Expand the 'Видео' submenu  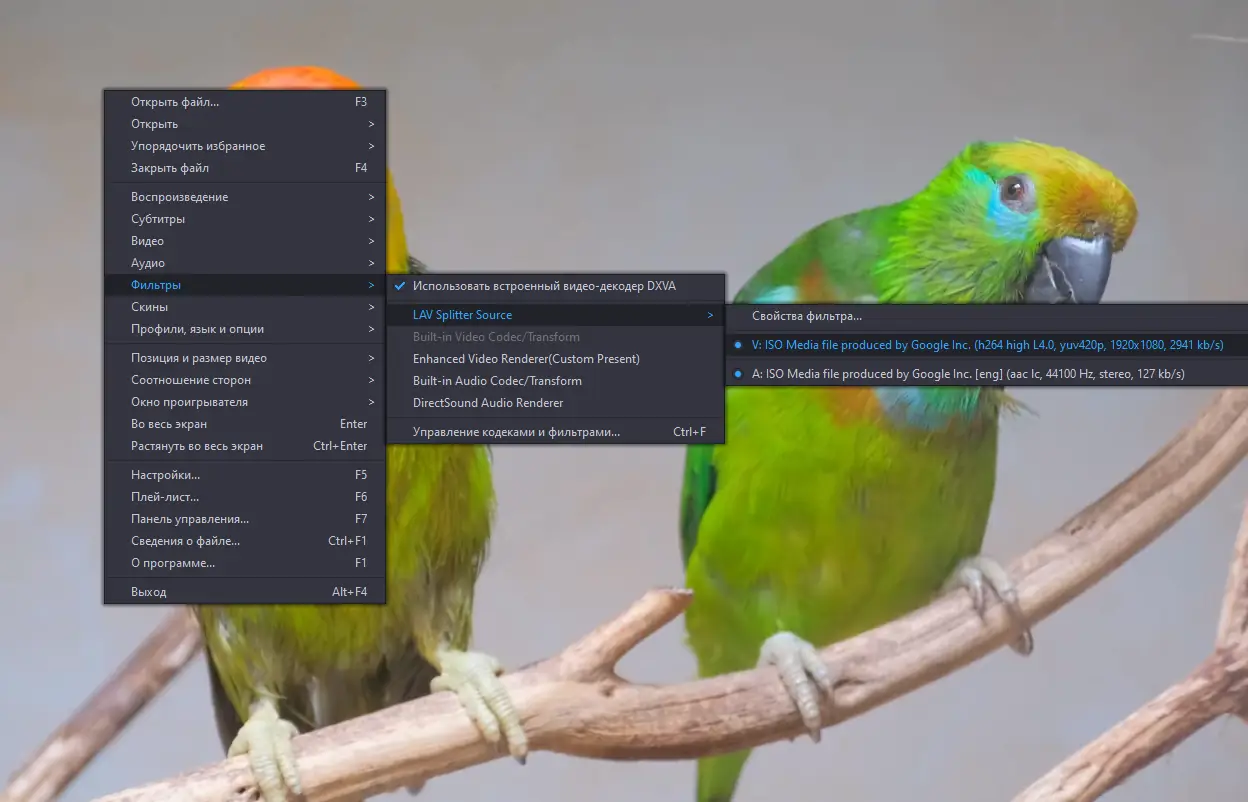click(245, 241)
